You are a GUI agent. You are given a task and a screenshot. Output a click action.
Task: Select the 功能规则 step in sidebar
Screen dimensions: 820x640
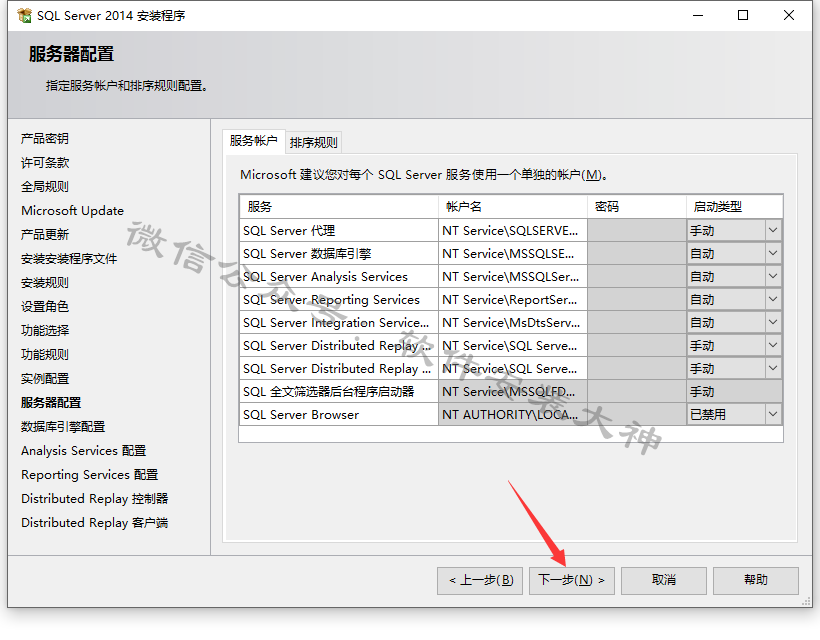45,355
